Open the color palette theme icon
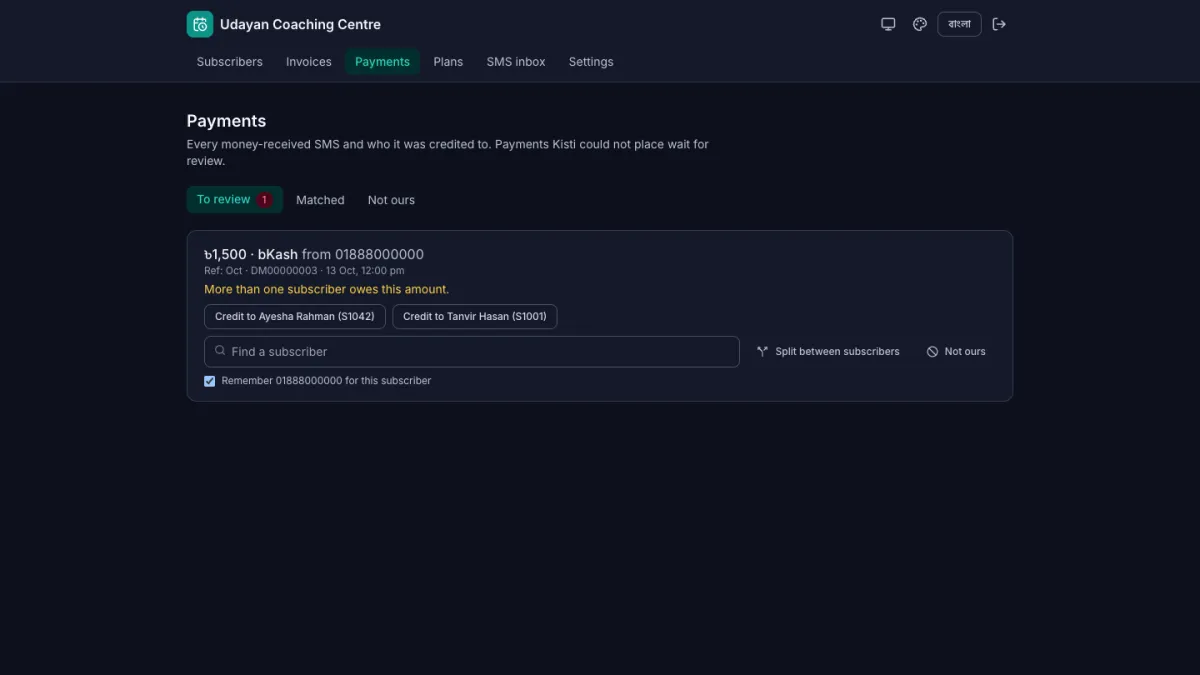 920,24
